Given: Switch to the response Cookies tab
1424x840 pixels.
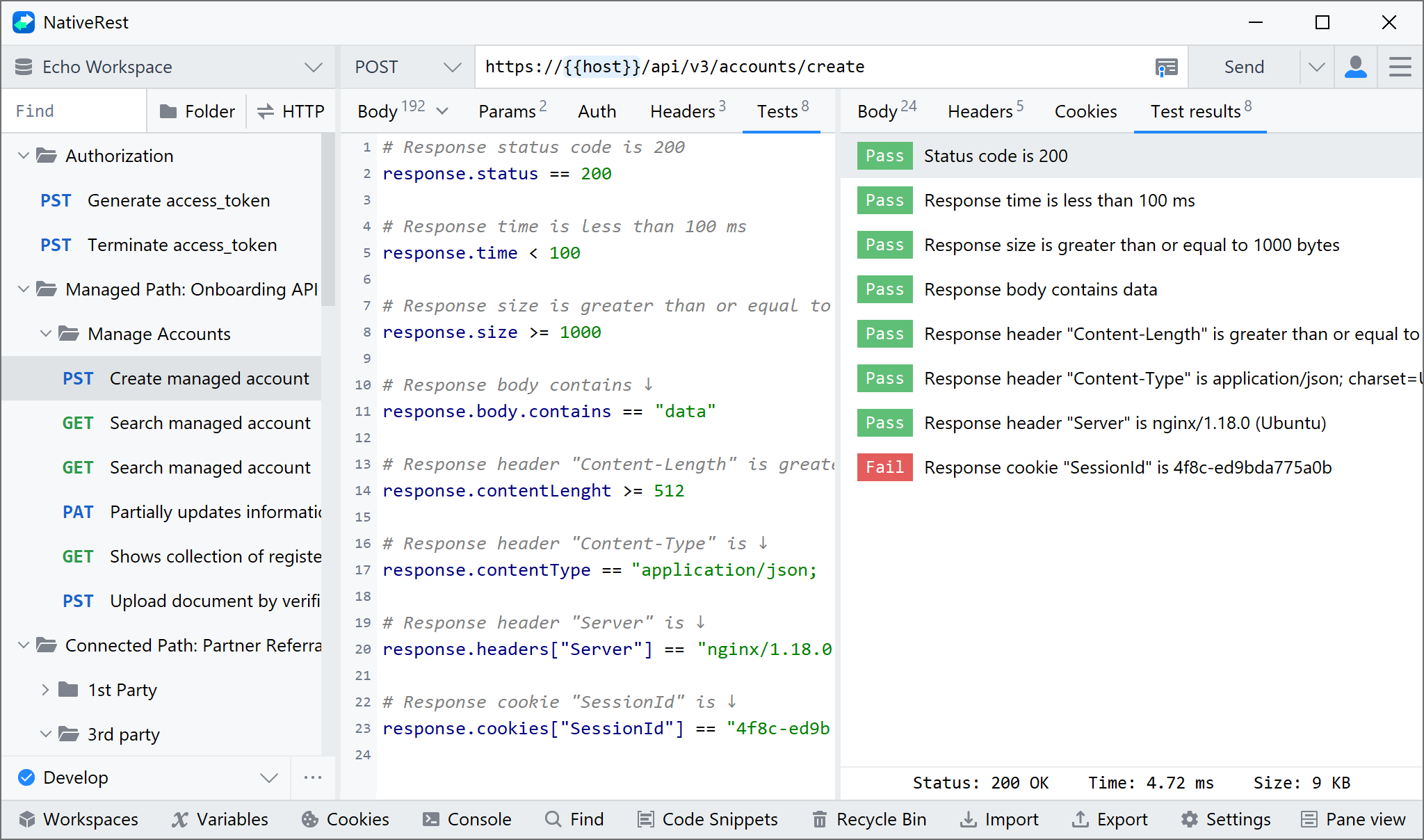Looking at the screenshot, I should 1085,111.
